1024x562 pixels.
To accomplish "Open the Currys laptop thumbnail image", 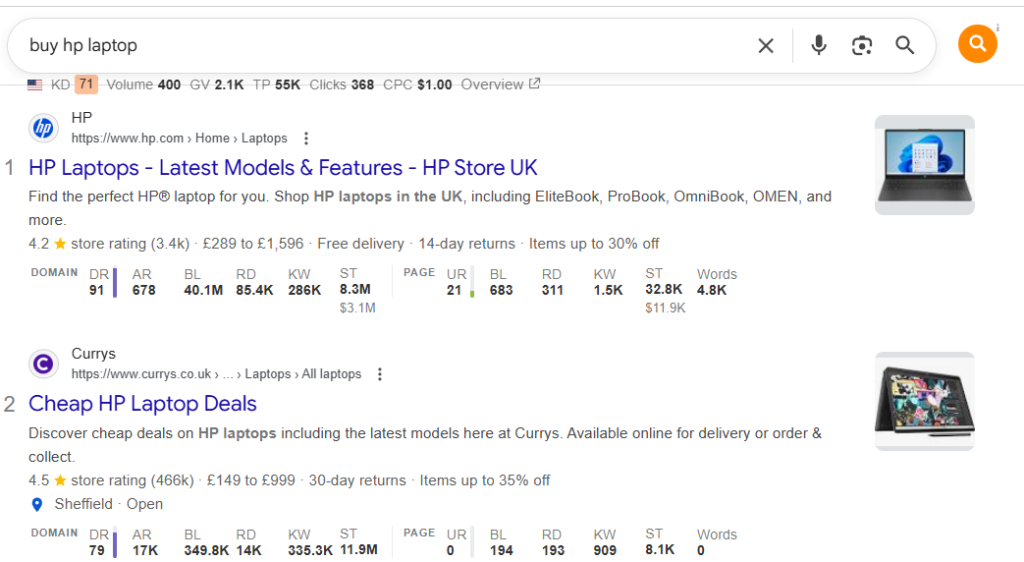I will 925,401.
